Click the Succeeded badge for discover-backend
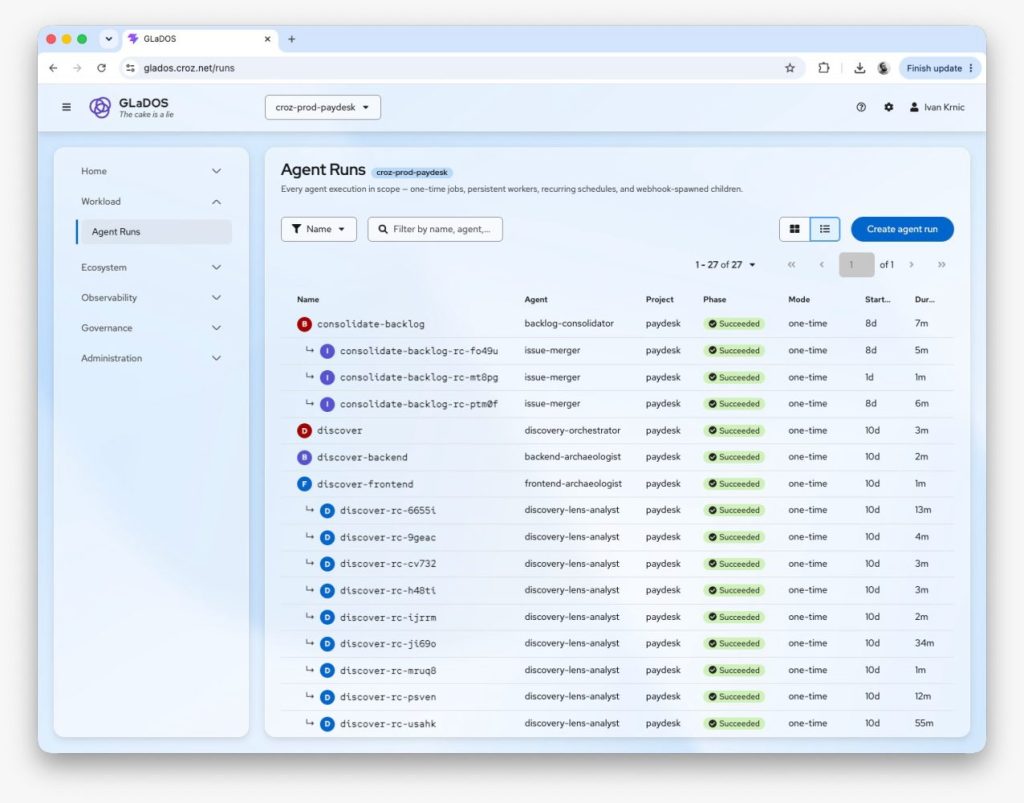This screenshot has width=1024, height=803. (x=734, y=458)
